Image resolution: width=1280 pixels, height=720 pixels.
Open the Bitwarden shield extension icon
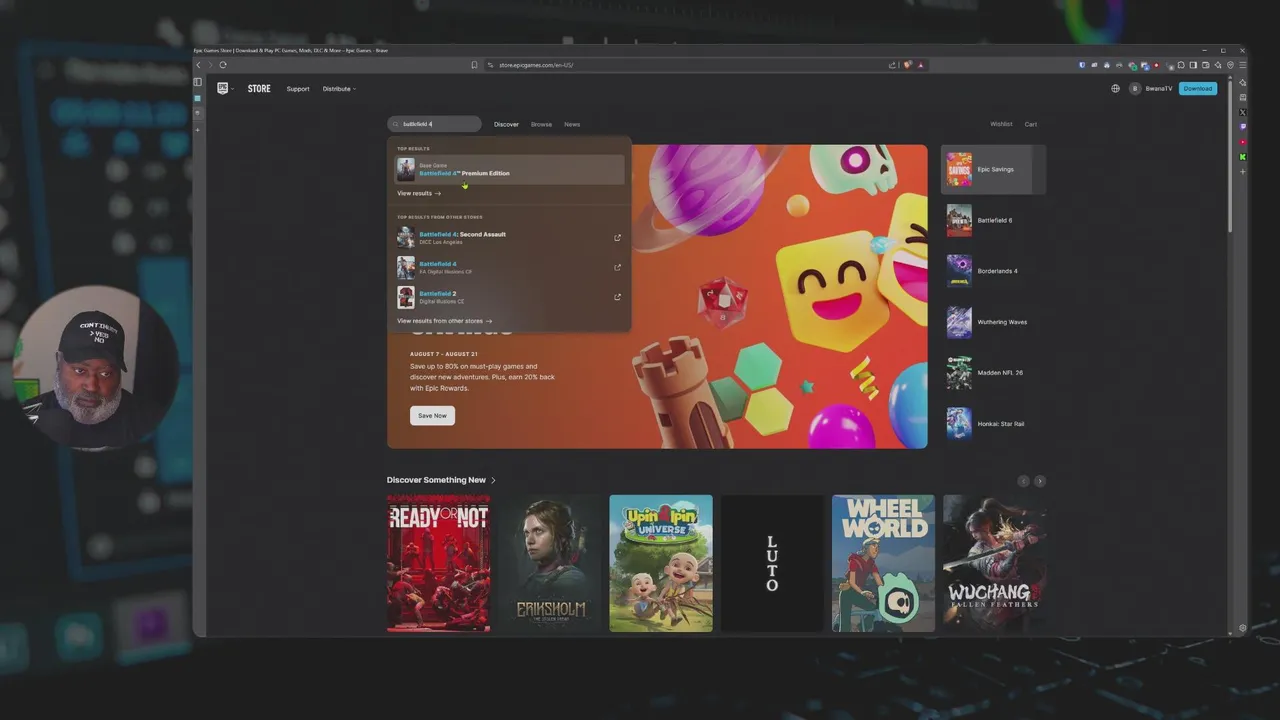(x=1082, y=65)
